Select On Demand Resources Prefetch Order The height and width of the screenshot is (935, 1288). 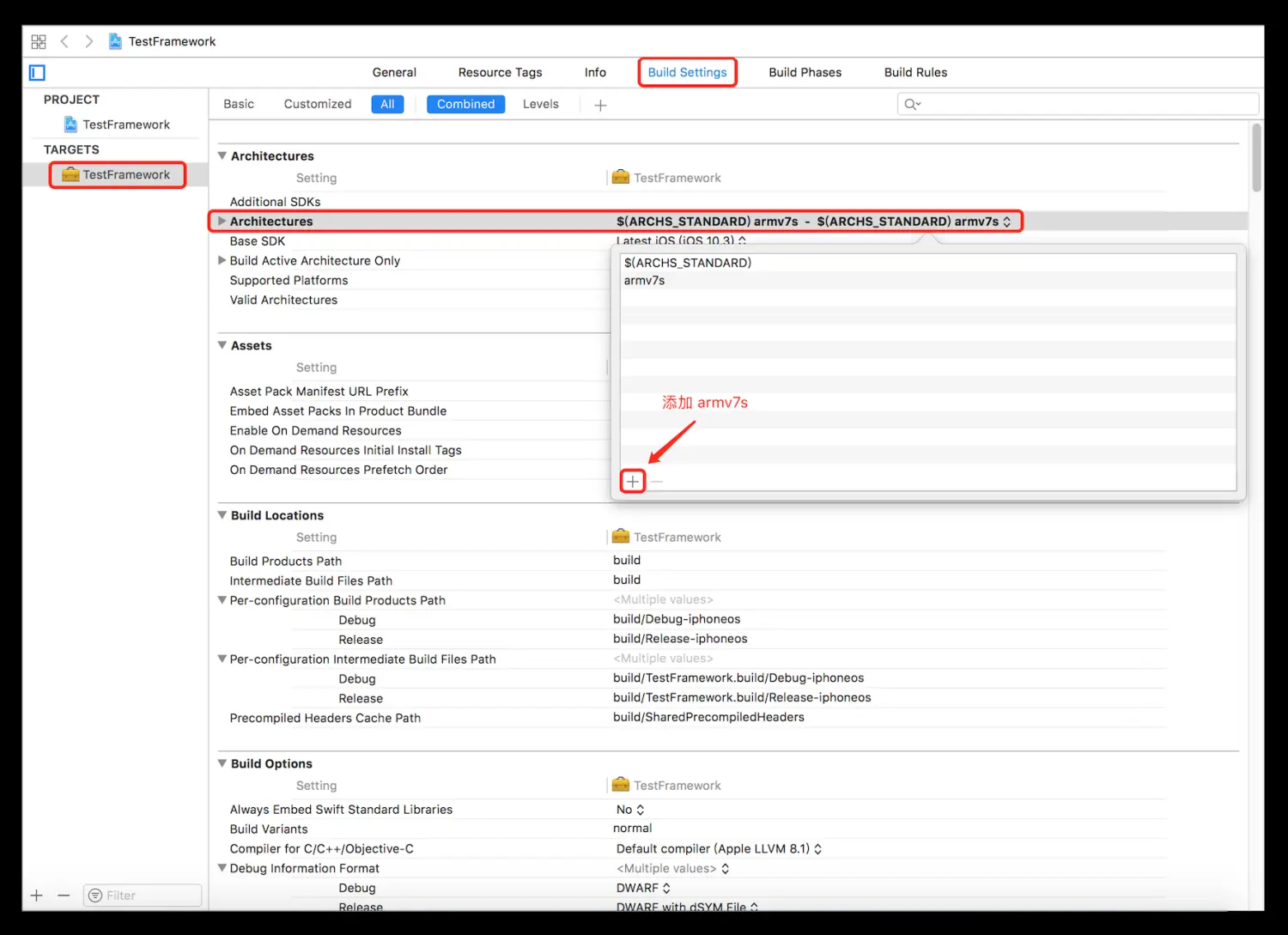(x=338, y=470)
